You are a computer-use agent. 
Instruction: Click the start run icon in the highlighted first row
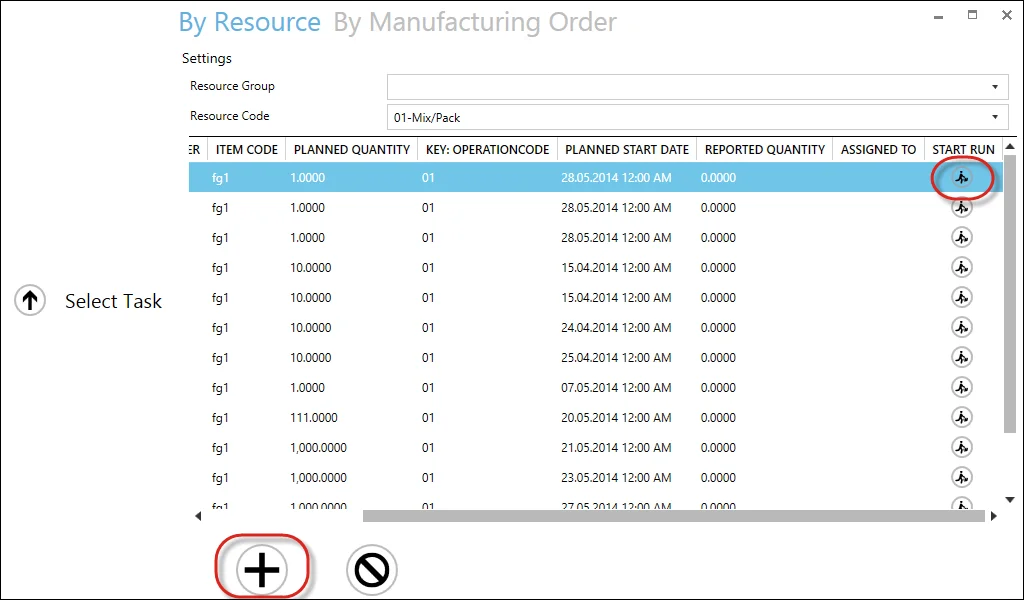coord(961,178)
